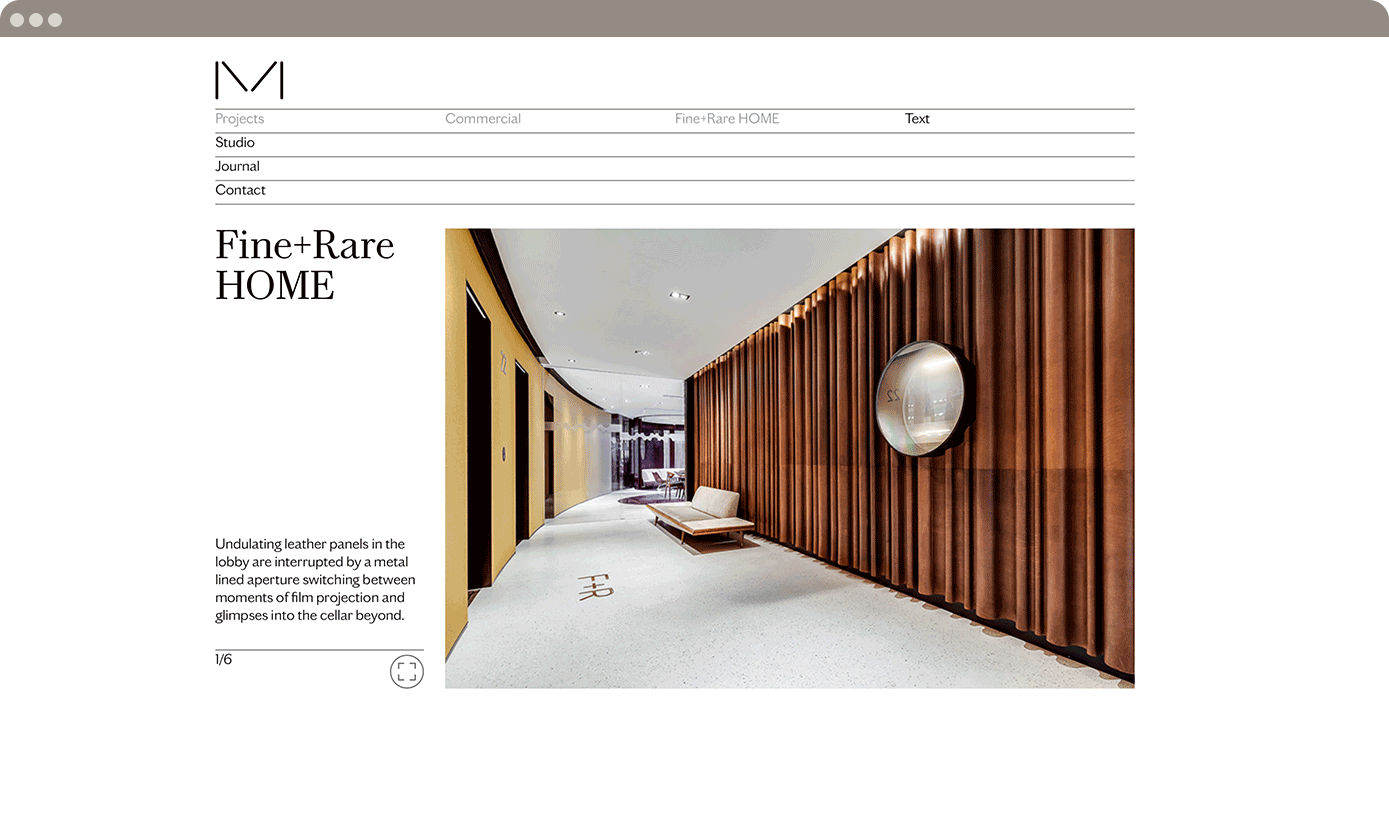Screen dimensions: 1389x822
Task: Click the 1/6 slide counter
Action: coord(223,660)
